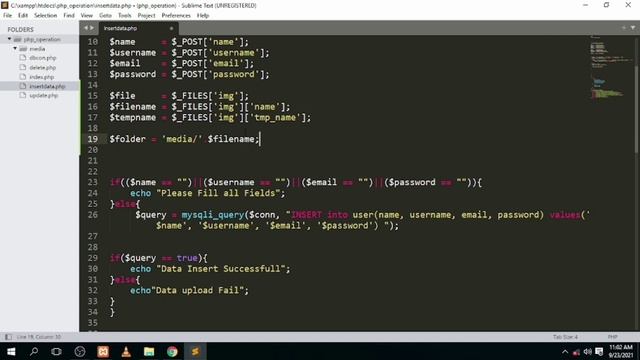The height and width of the screenshot is (360, 640).
Task: Click the Sublime Text taskbar icon
Action: point(195,351)
